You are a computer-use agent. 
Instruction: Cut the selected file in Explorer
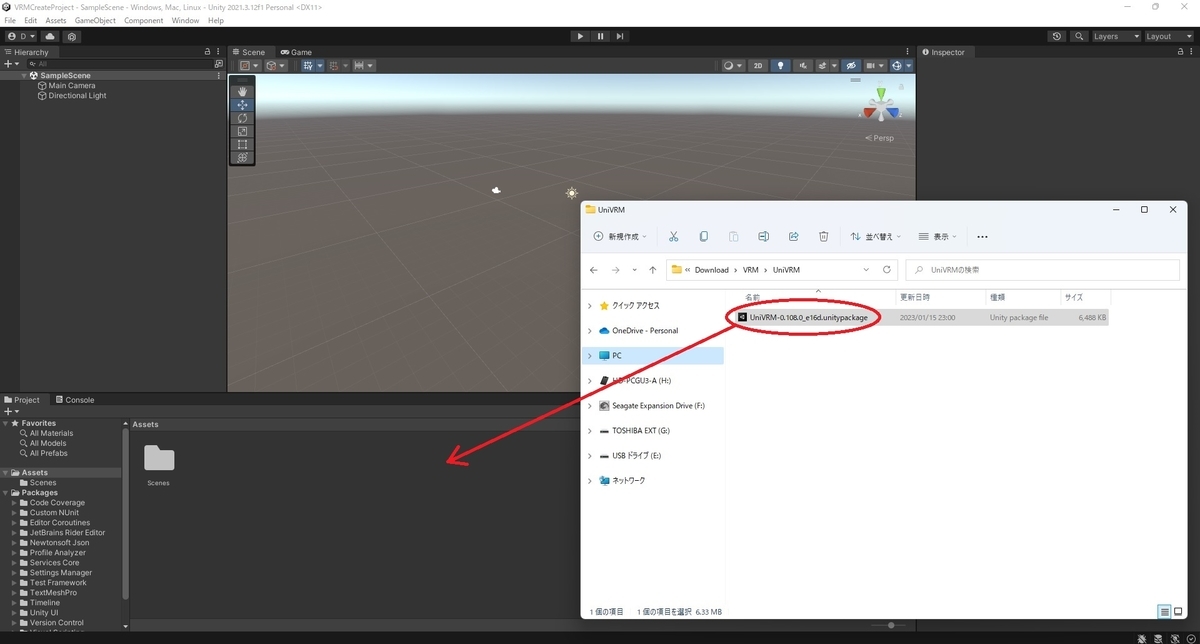point(674,237)
